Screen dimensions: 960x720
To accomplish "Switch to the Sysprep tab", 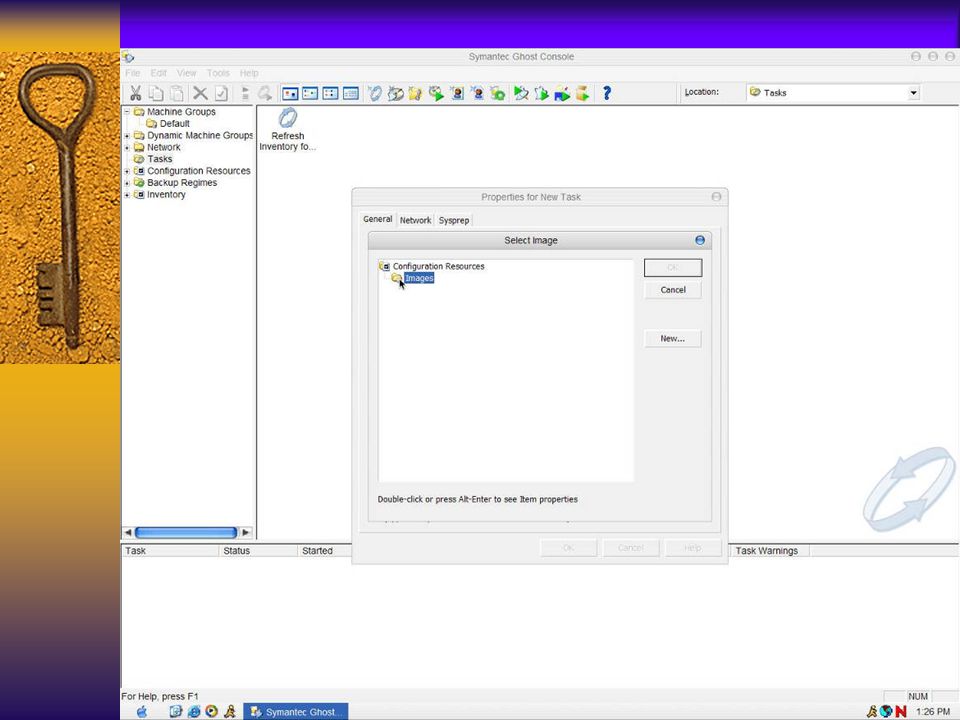I will click(454, 220).
